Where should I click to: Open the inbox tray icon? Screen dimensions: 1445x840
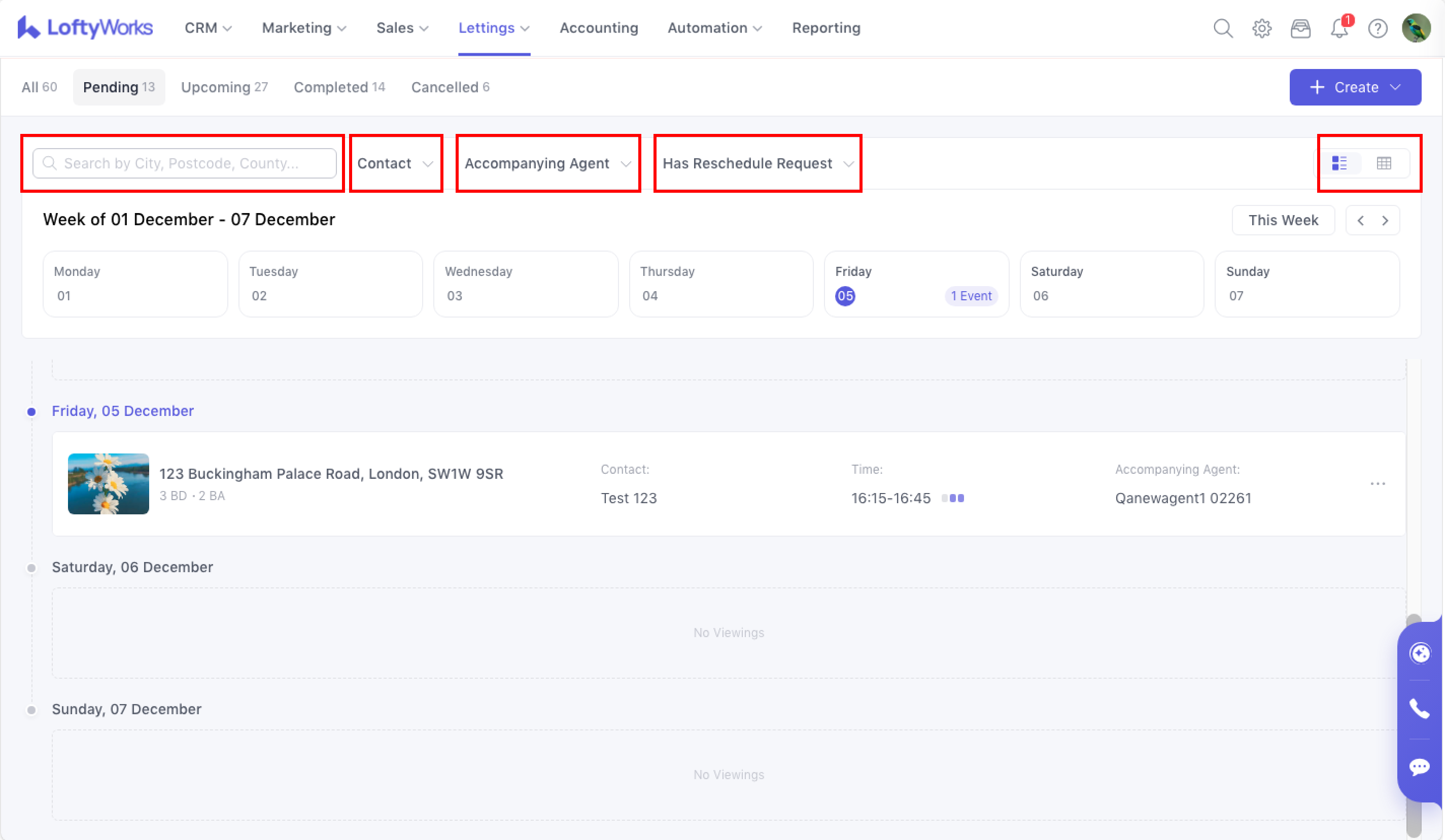coord(1300,28)
